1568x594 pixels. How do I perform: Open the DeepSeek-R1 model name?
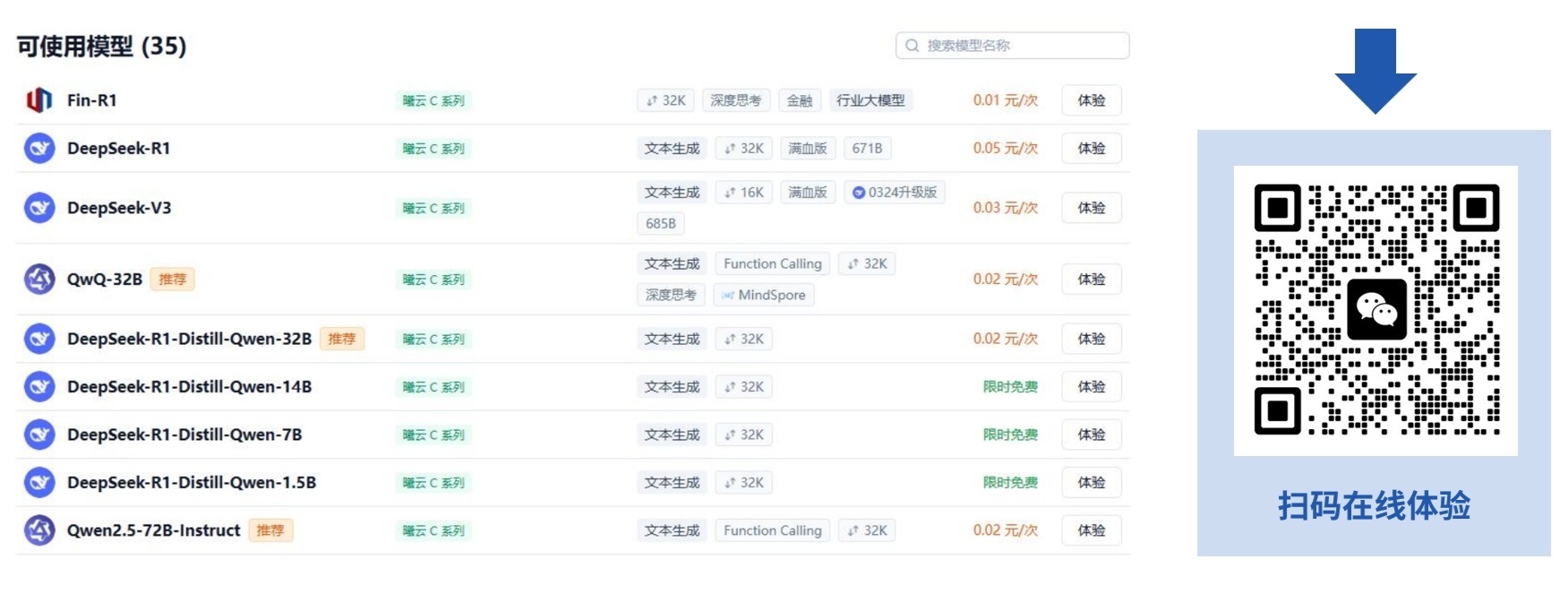(119, 148)
